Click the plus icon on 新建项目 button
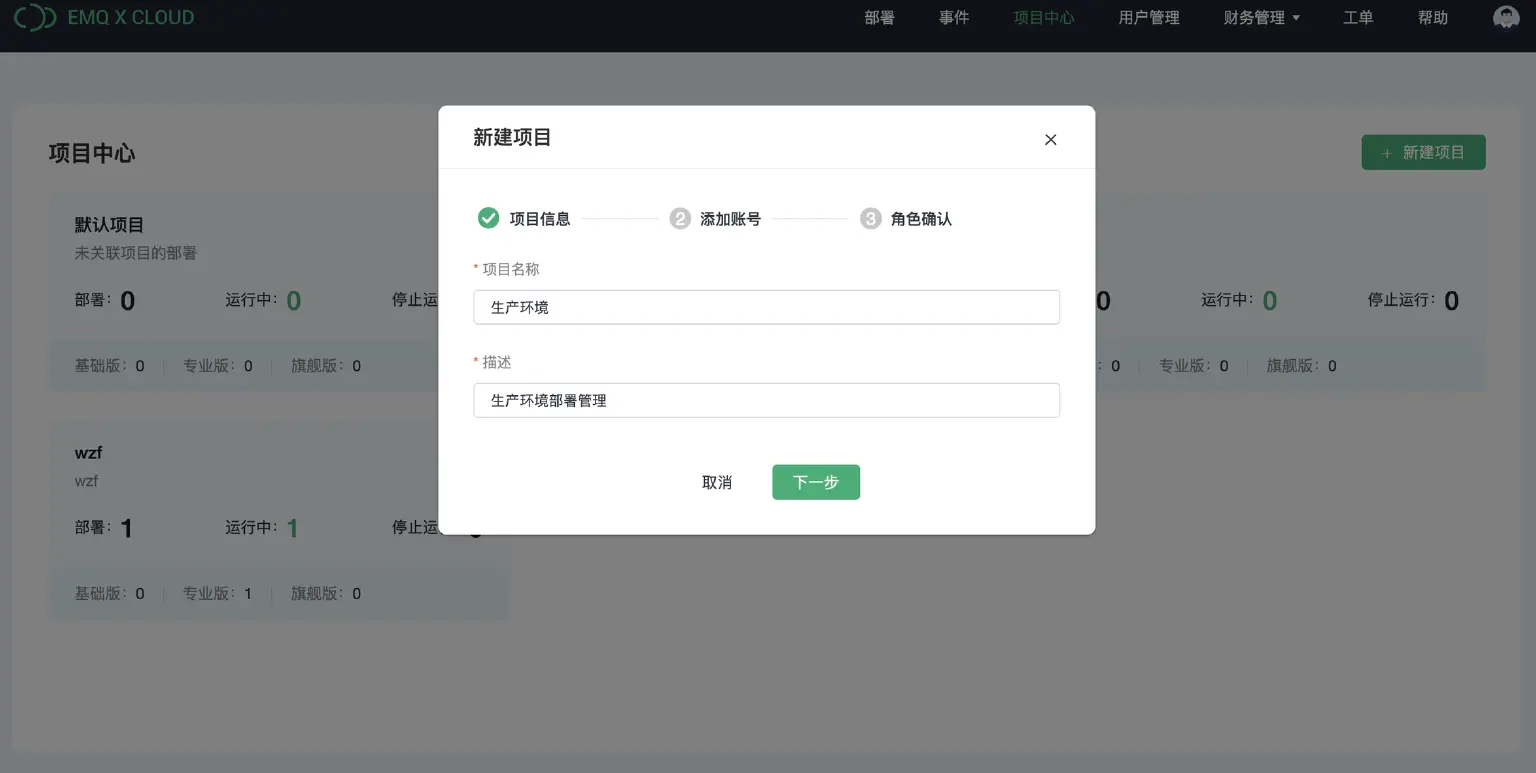 pyautogui.click(x=1386, y=152)
